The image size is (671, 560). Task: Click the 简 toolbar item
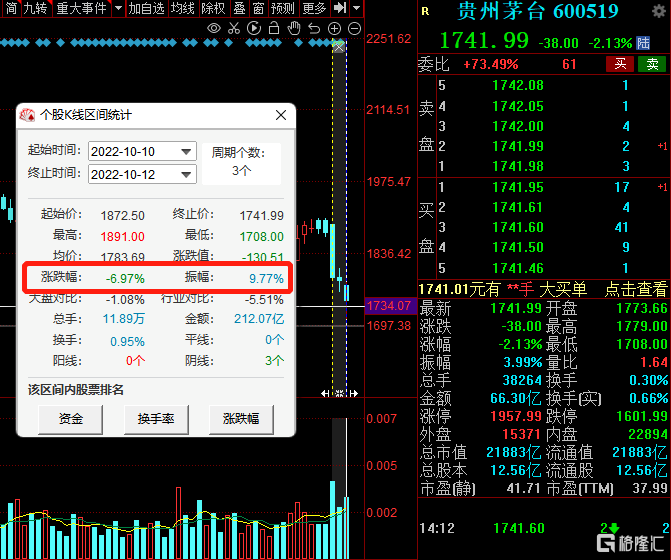click(11, 8)
